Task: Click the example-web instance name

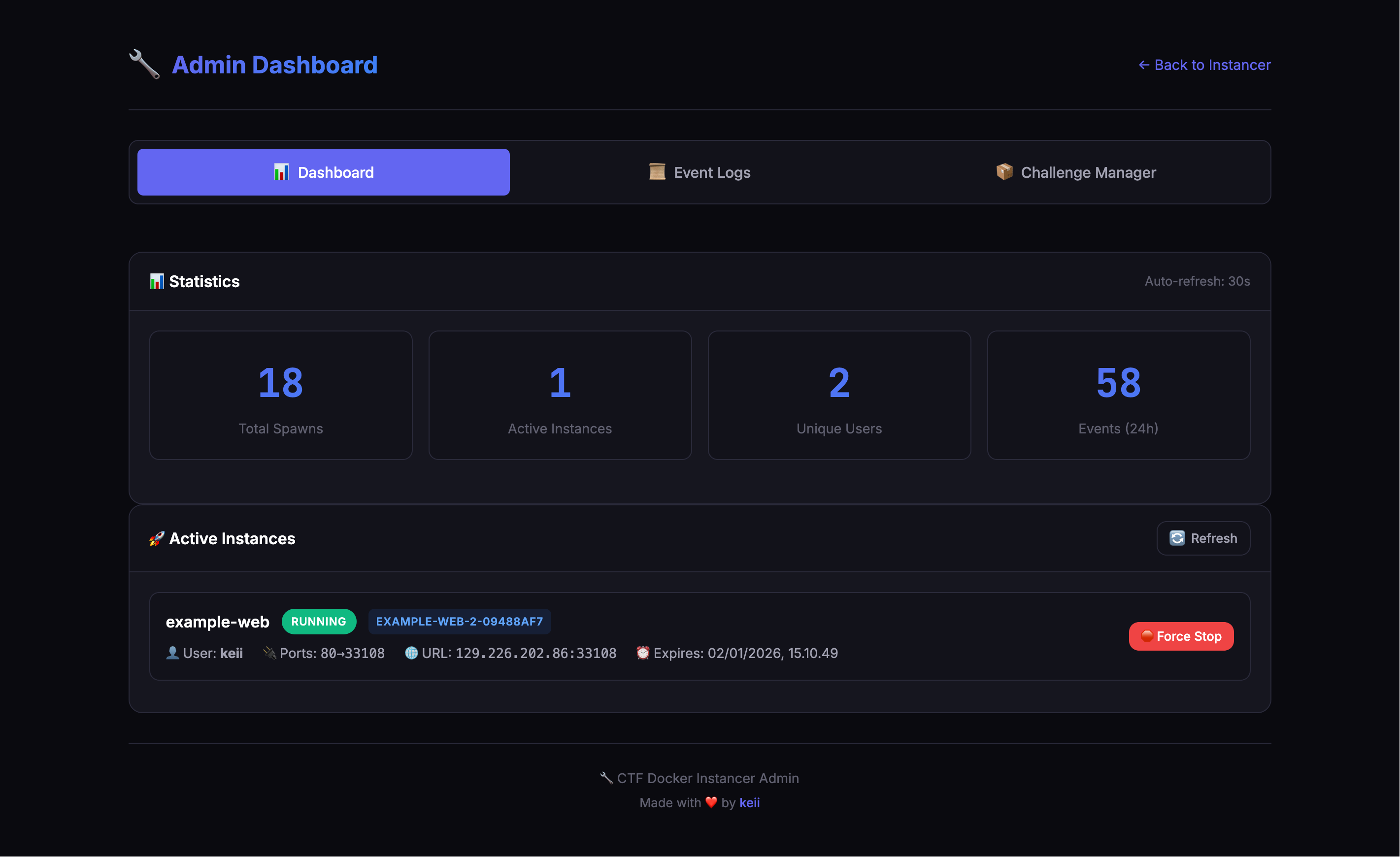Action: pyautogui.click(x=218, y=621)
